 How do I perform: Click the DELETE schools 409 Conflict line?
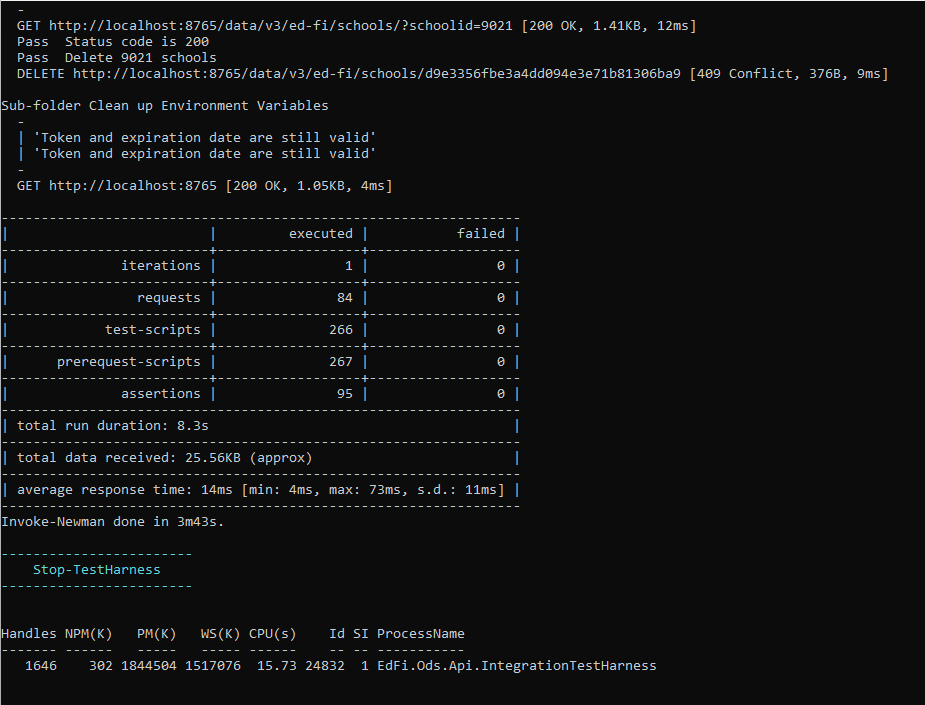[x=452, y=74]
